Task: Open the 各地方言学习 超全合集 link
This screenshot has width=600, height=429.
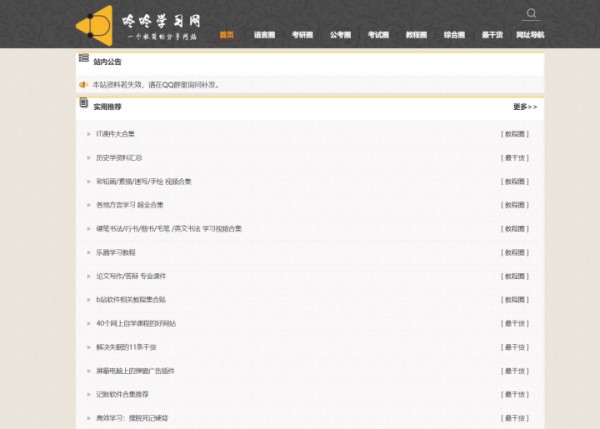Action: point(130,205)
